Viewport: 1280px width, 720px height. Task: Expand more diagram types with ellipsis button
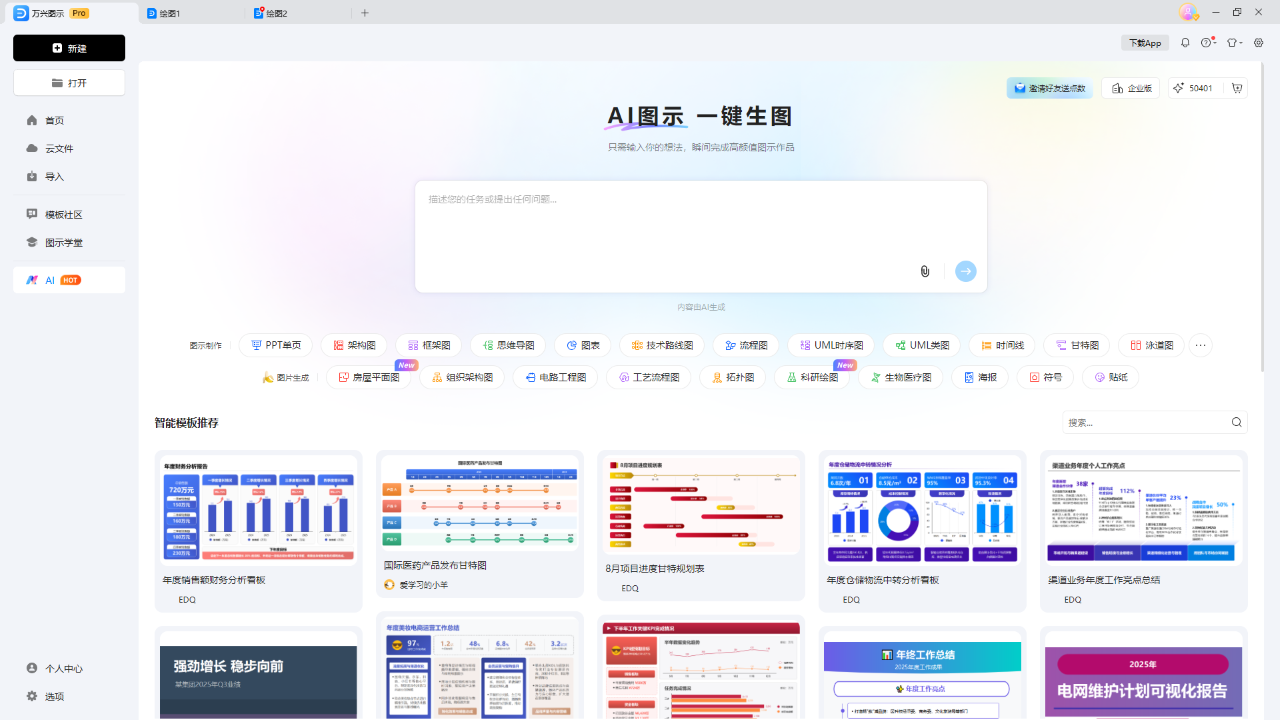point(1201,345)
